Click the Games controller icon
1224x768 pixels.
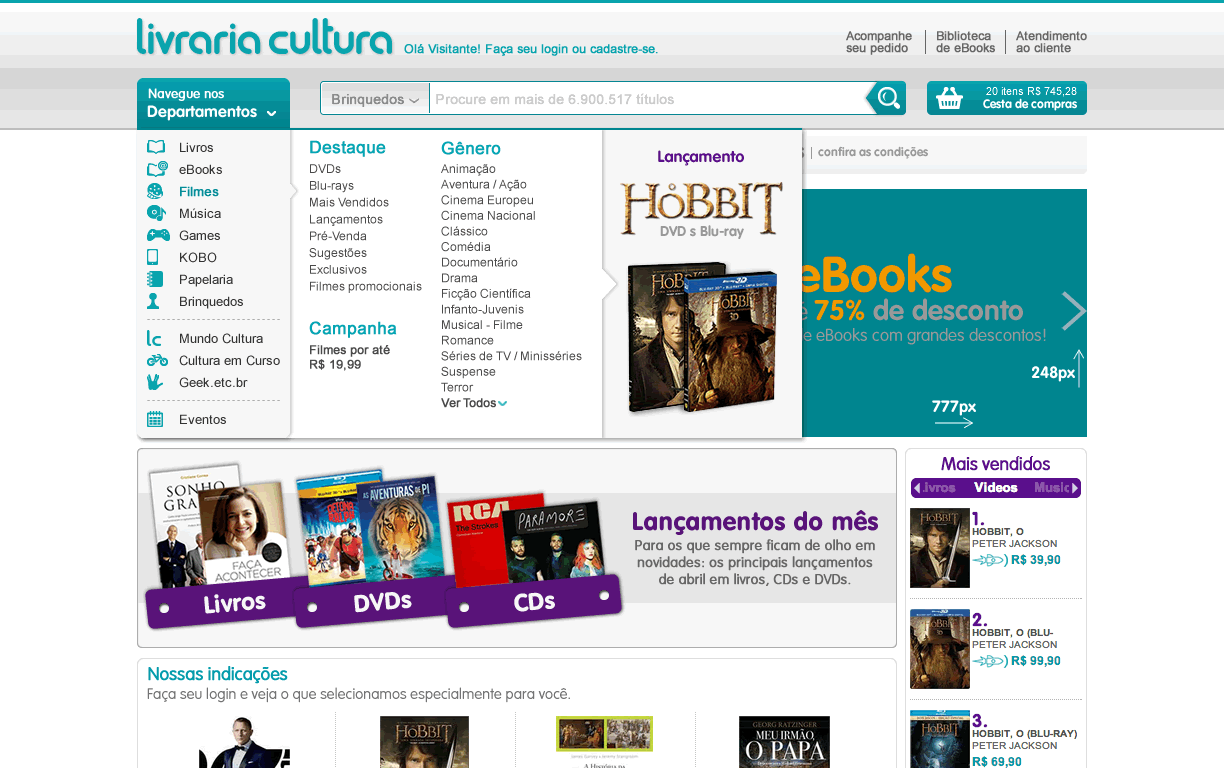click(x=158, y=235)
